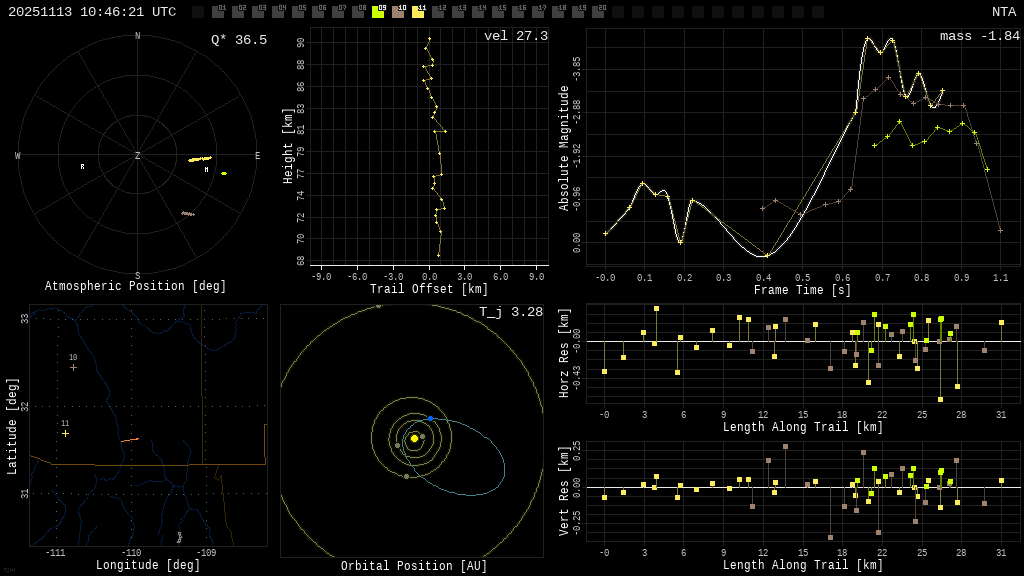Click the tan meteor streak in sky plot
Screen dimensions: 1024x576
coord(187,213)
